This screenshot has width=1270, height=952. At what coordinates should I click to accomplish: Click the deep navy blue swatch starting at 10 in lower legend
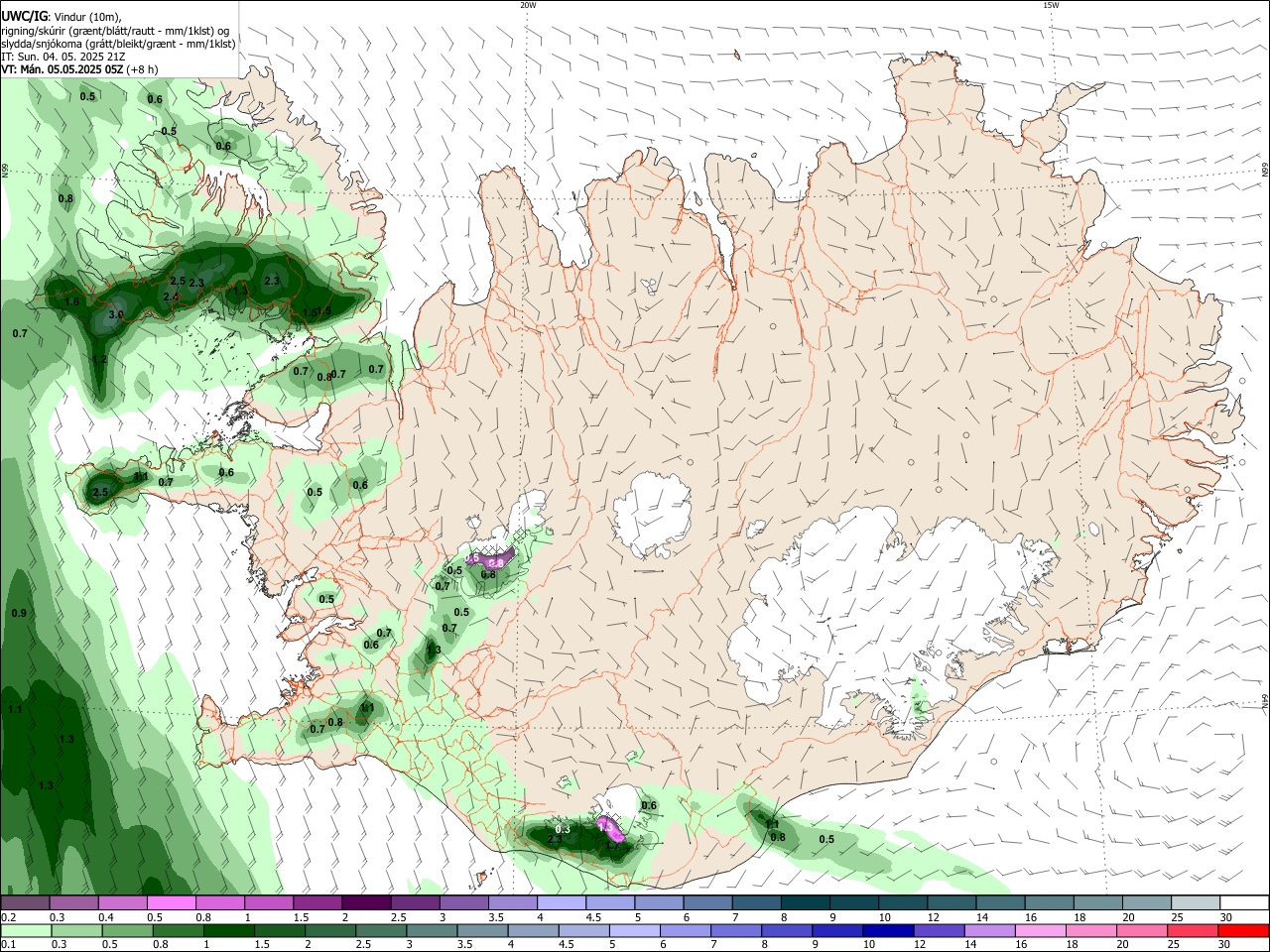(887, 930)
